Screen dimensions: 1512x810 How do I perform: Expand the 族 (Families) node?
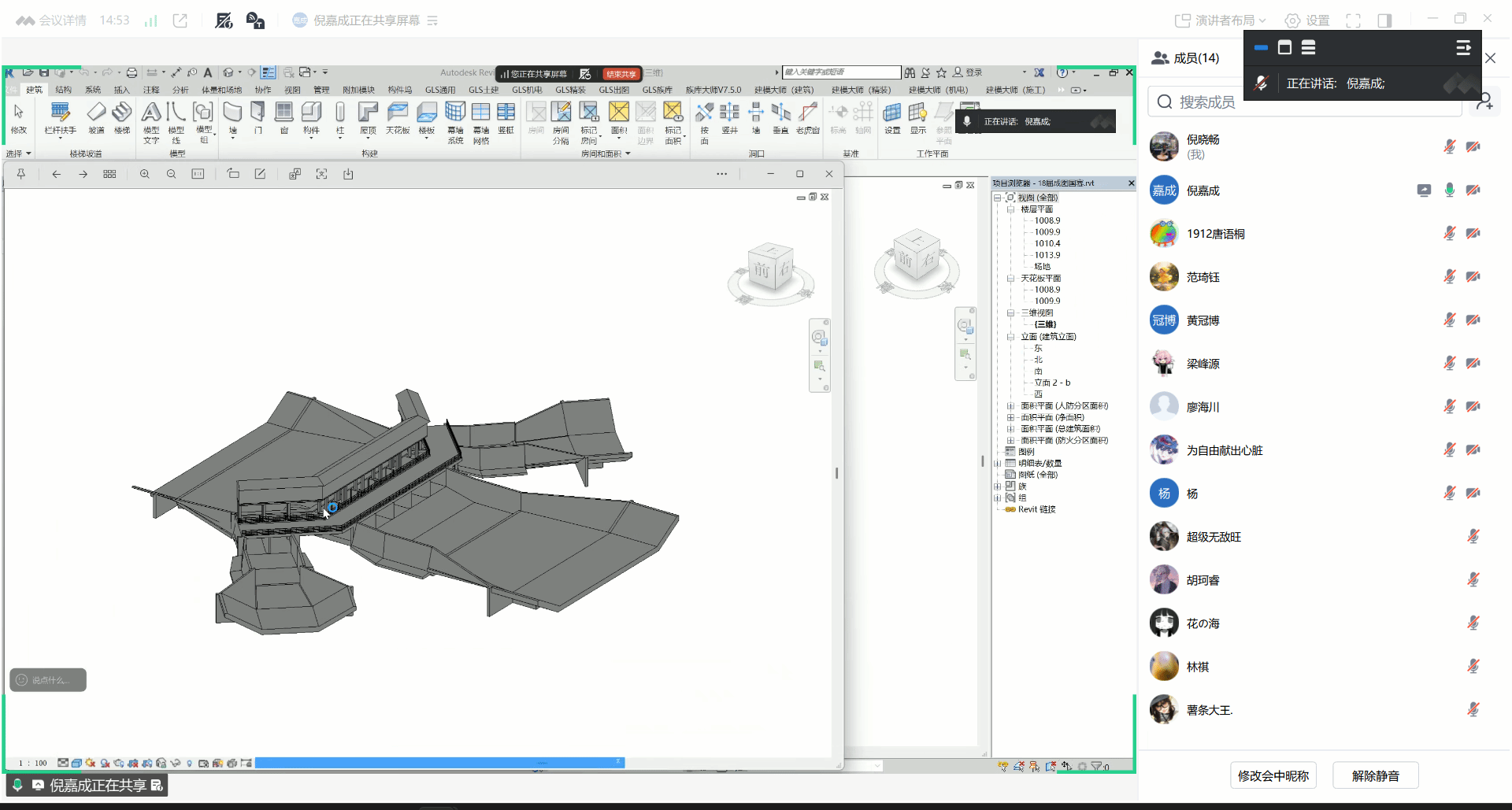pyautogui.click(x=998, y=486)
